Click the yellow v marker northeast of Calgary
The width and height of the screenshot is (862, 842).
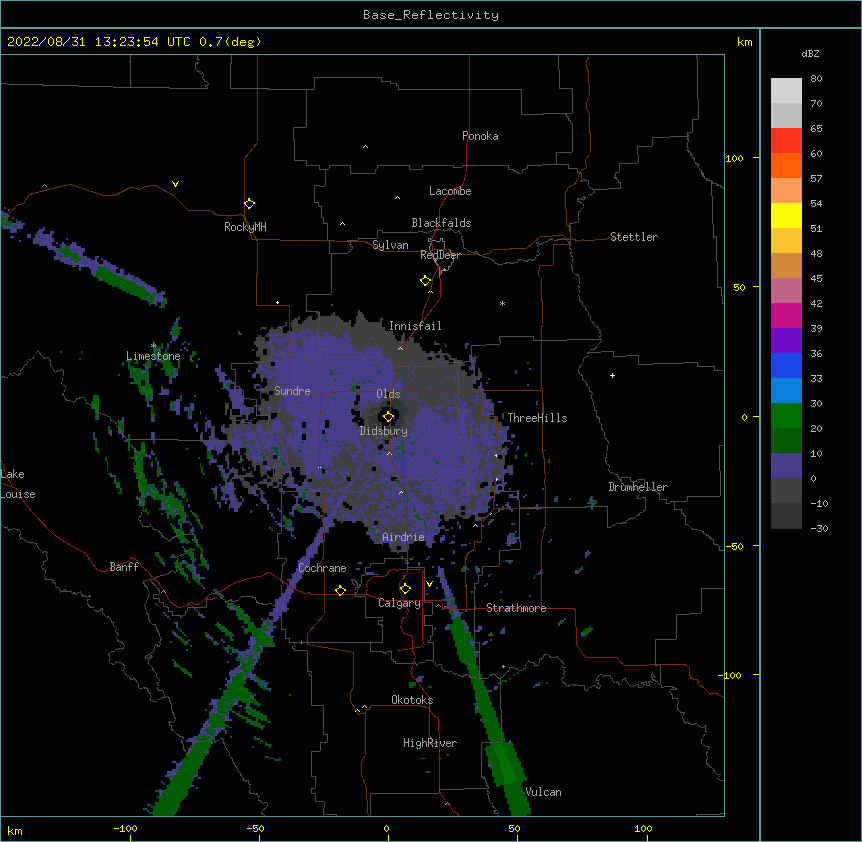click(x=429, y=584)
